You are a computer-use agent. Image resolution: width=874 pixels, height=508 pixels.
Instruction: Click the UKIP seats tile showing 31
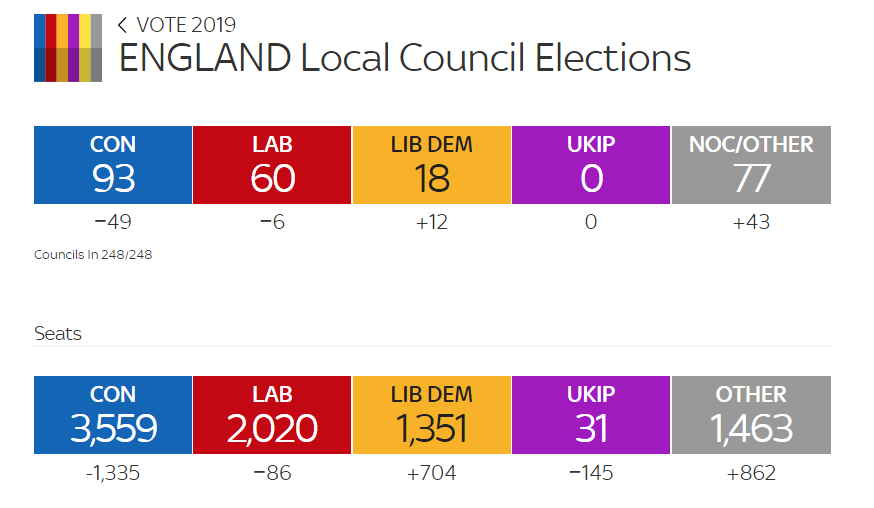[x=591, y=415]
